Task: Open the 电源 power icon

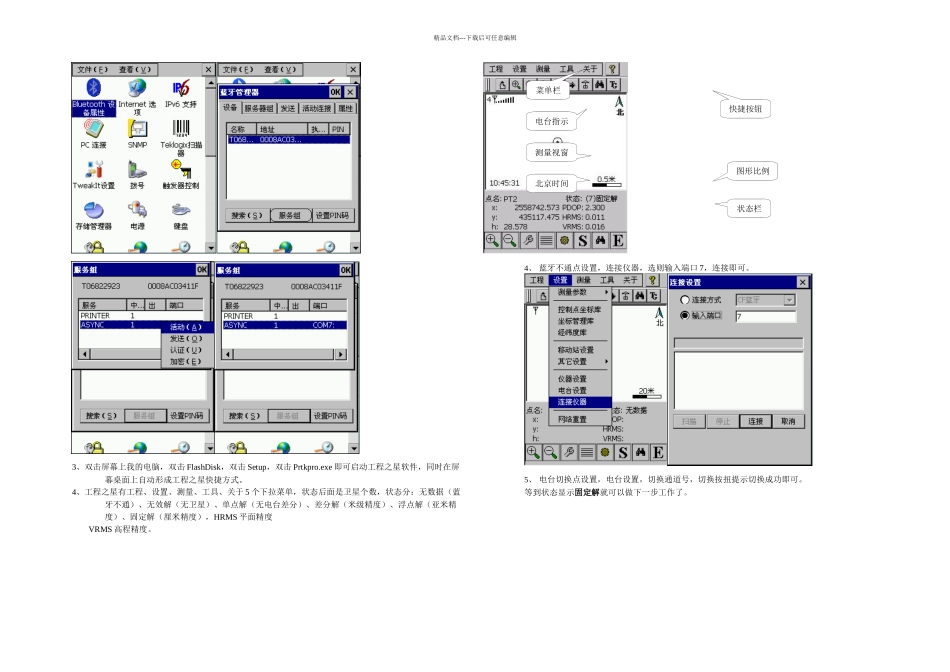Action: click(138, 216)
